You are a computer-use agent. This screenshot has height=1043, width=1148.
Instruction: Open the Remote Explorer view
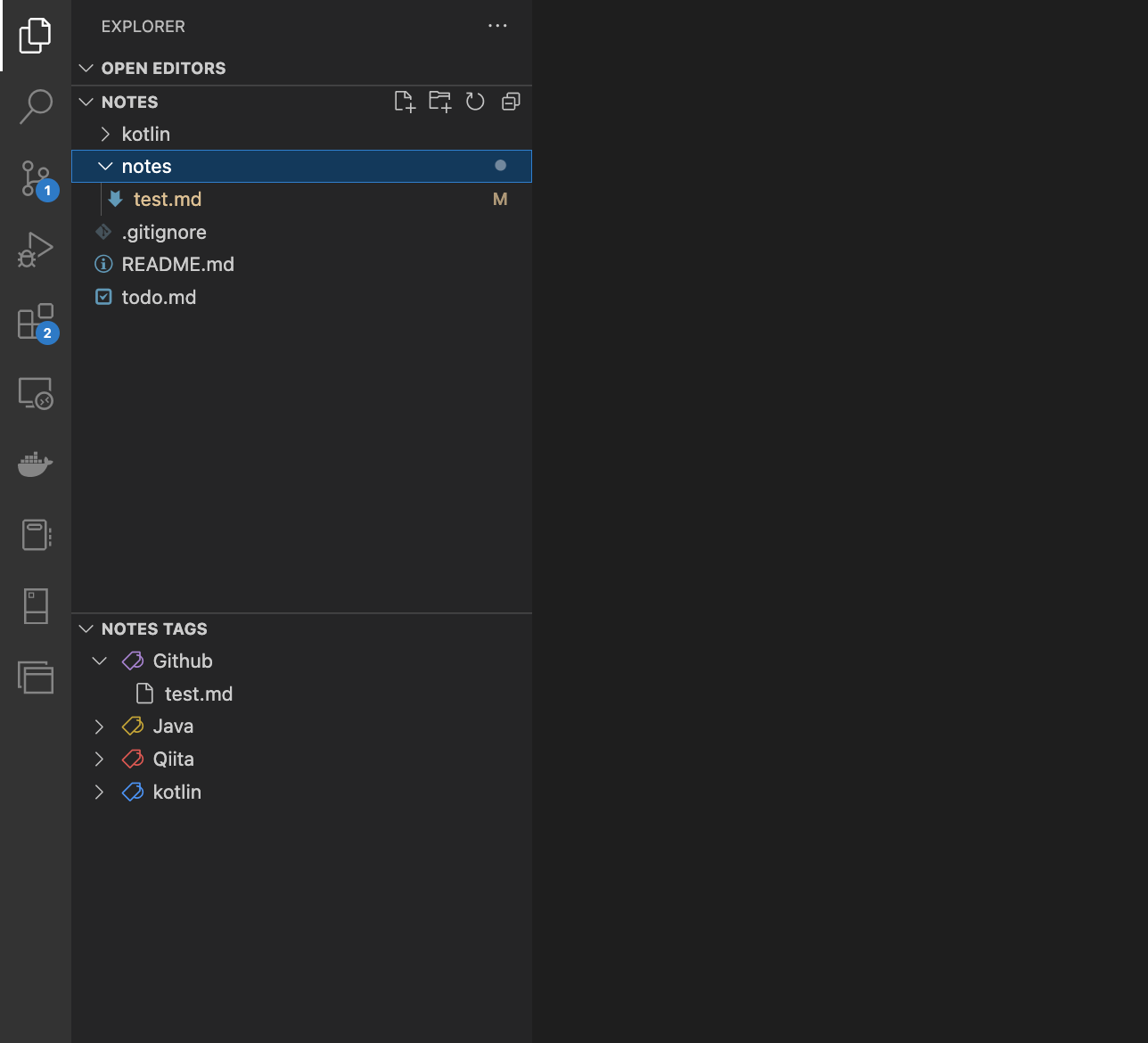35,392
